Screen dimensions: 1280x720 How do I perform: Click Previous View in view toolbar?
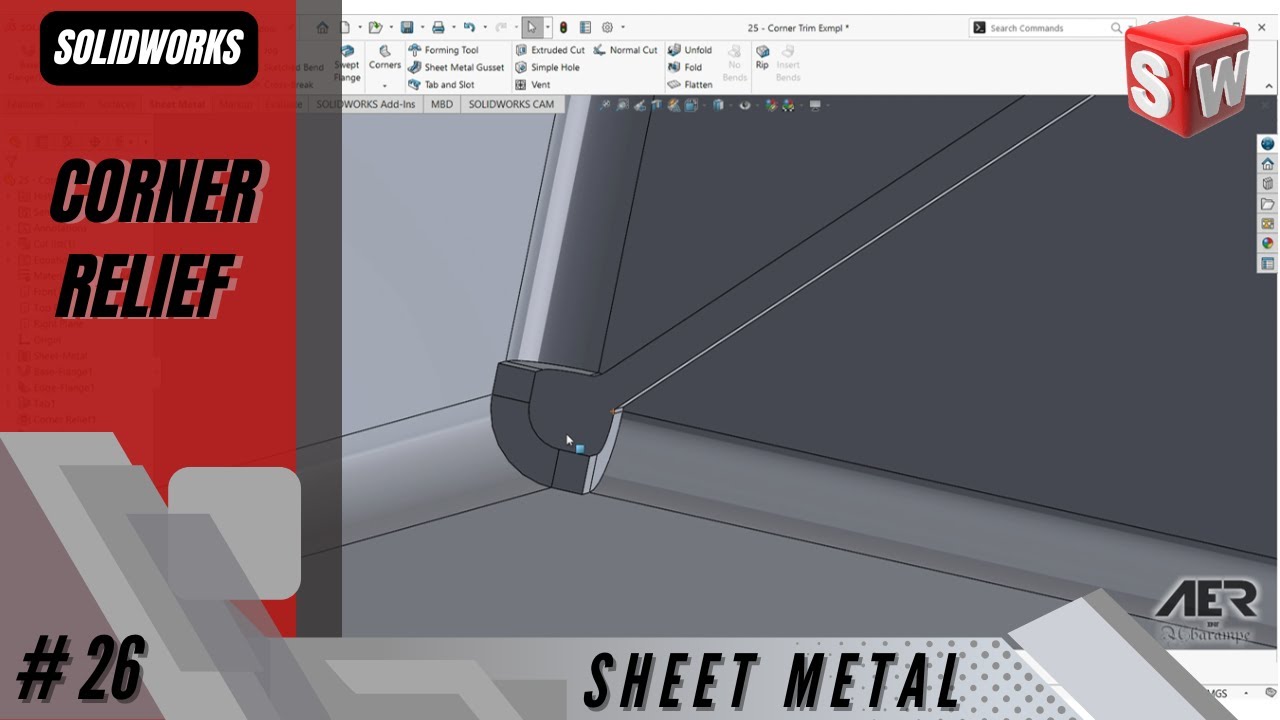click(x=640, y=105)
